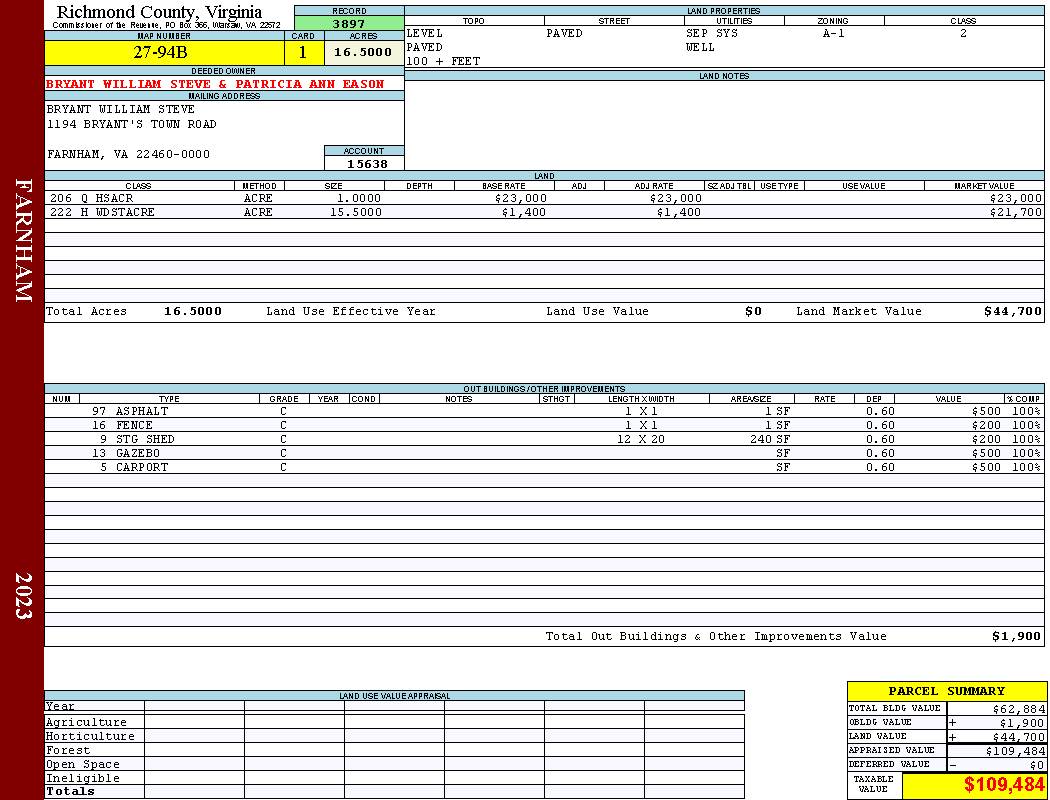Viewport: 1050px width, 800px height.
Task: Click the Open Space row label
Action: click(x=83, y=765)
